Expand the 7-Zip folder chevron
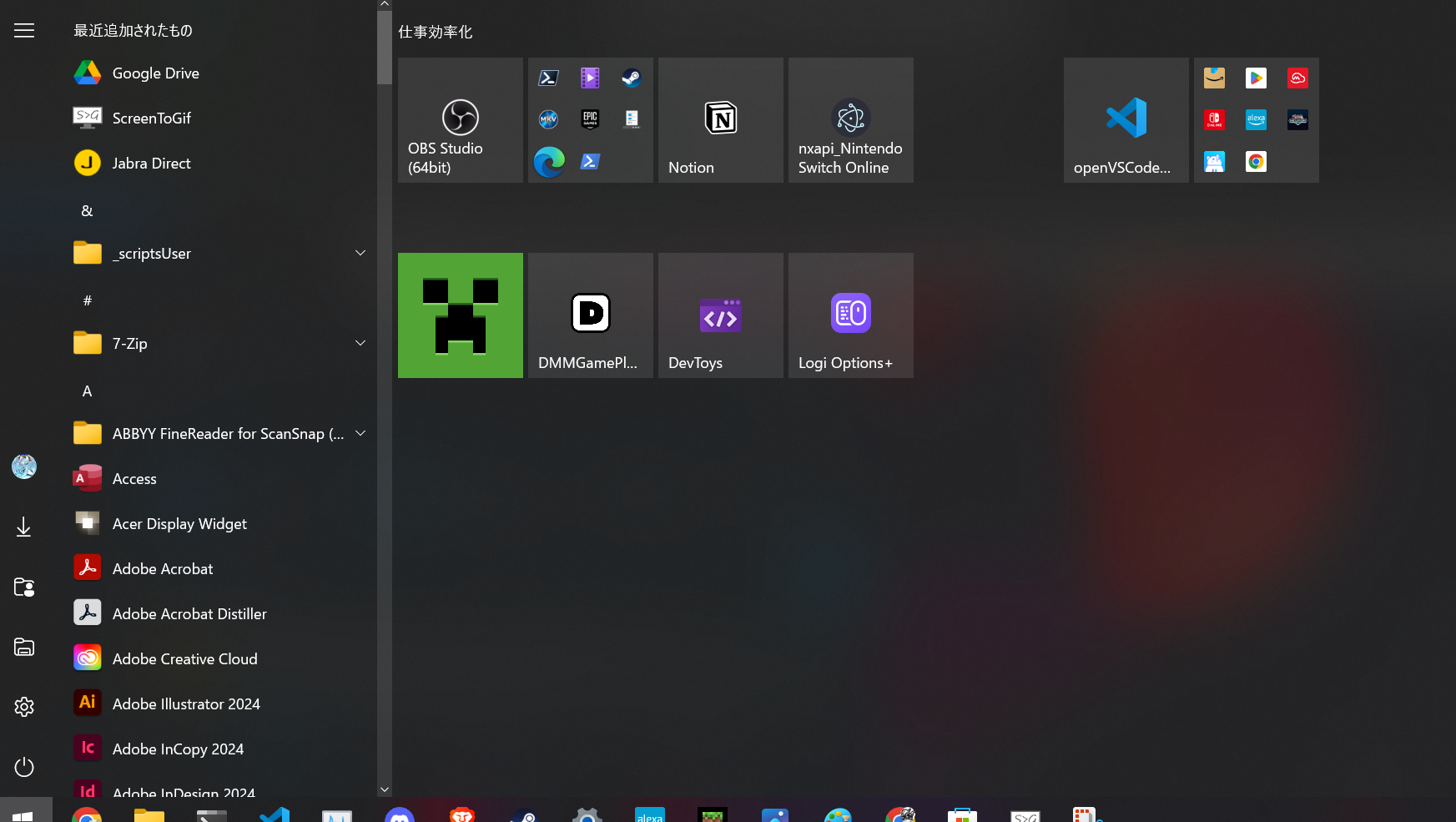 (x=360, y=343)
